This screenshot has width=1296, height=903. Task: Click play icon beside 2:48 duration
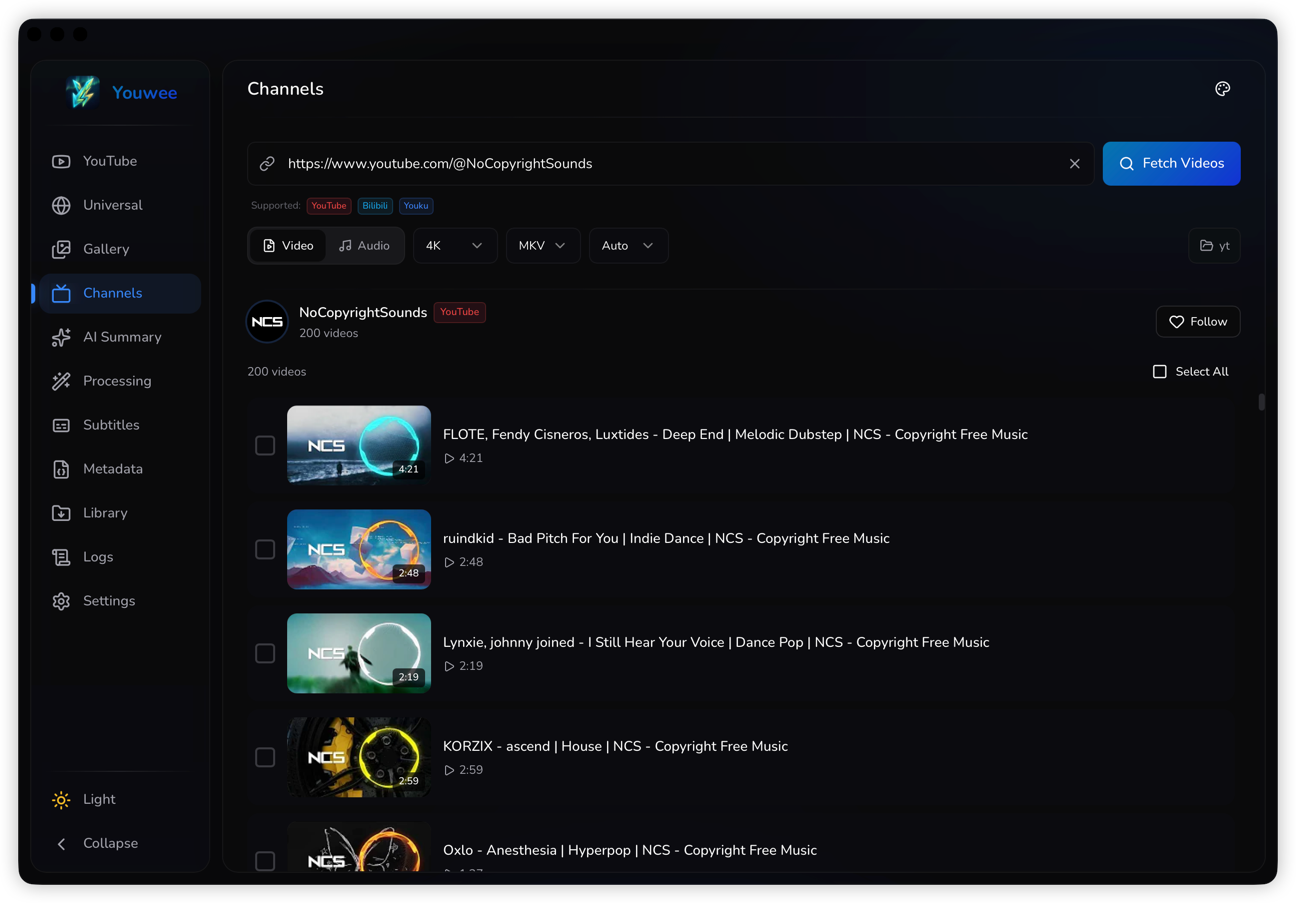(449, 562)
